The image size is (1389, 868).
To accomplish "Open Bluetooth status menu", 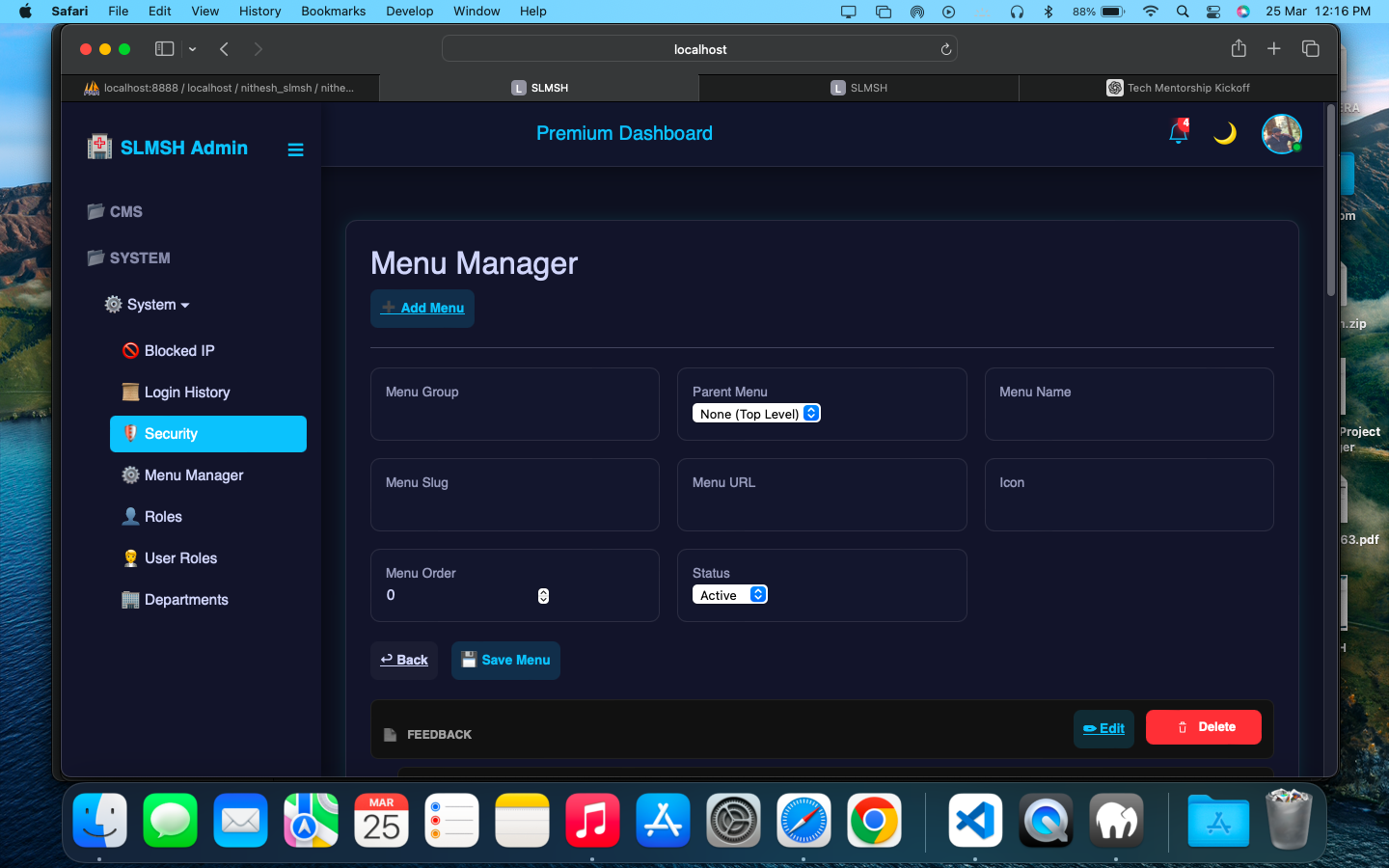I will pos(1049,12).
